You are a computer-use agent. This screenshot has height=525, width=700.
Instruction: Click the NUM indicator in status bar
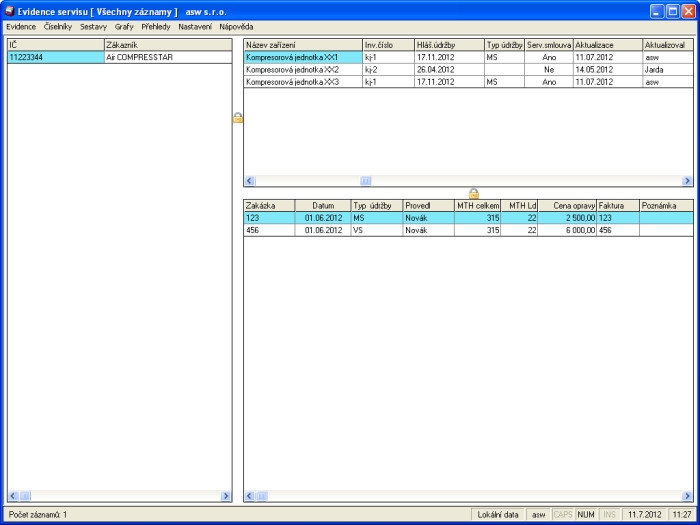[x=586, y=515]
